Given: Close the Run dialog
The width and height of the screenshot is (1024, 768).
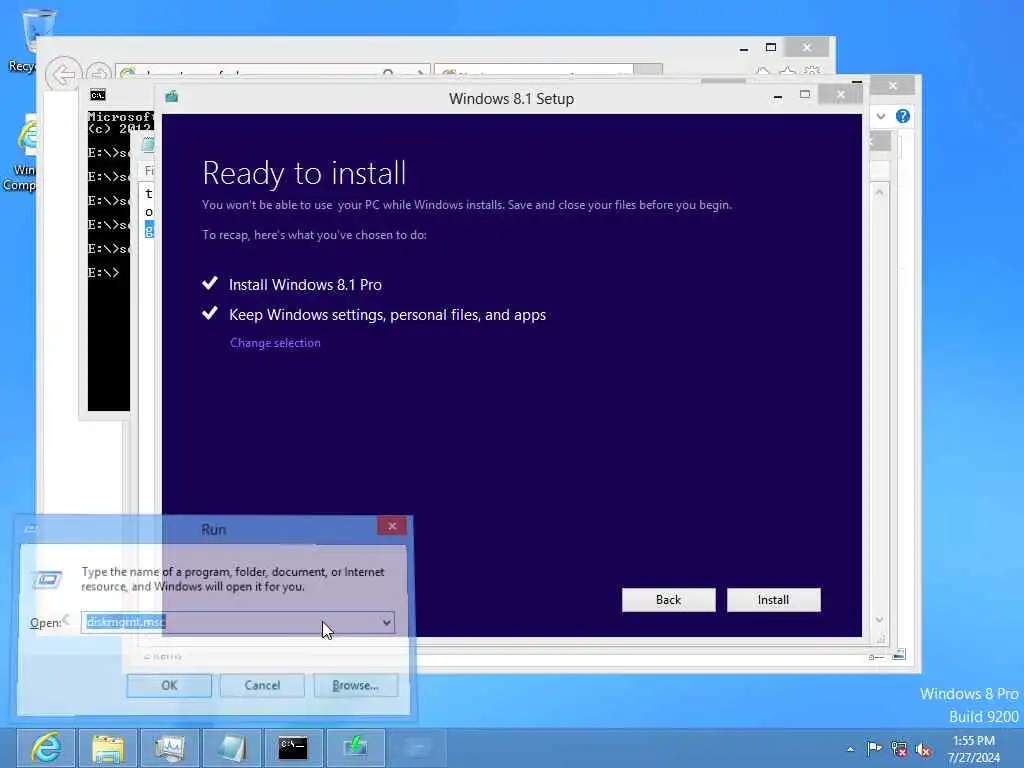Looking at the screenshot, I should [x=392, y=526].
